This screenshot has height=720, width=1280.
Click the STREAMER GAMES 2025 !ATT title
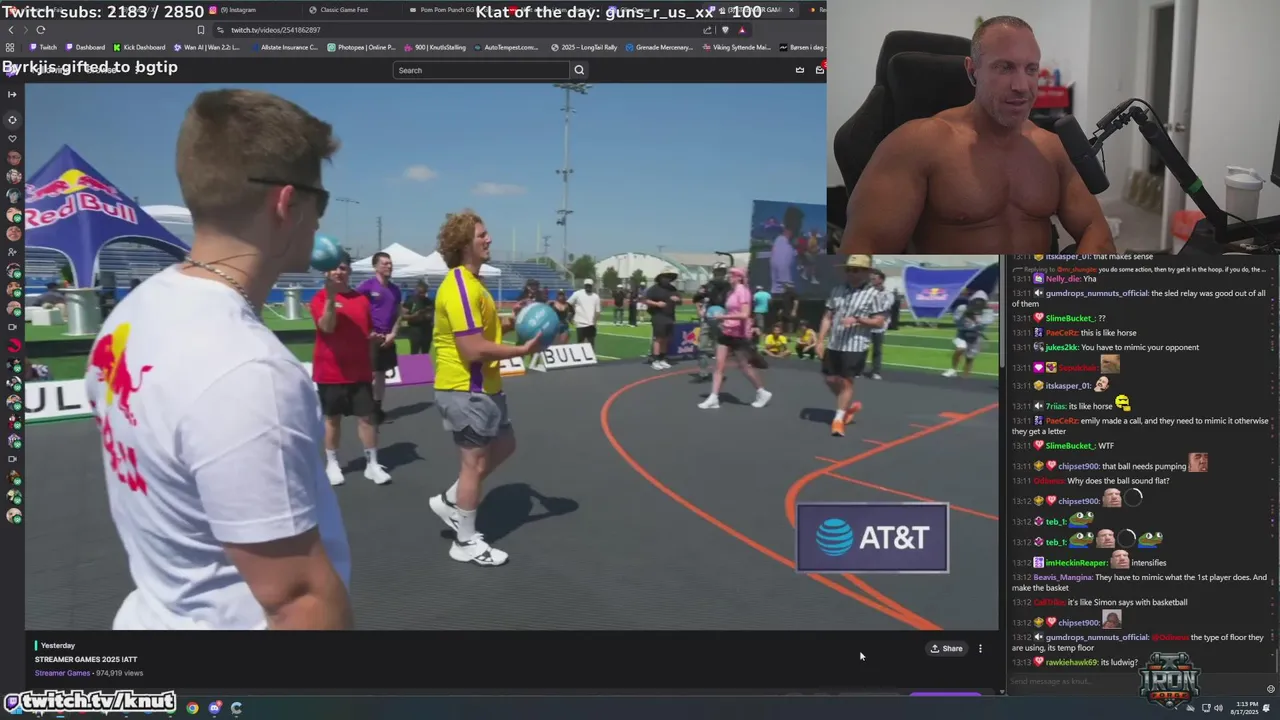click(x=86, y=659)
